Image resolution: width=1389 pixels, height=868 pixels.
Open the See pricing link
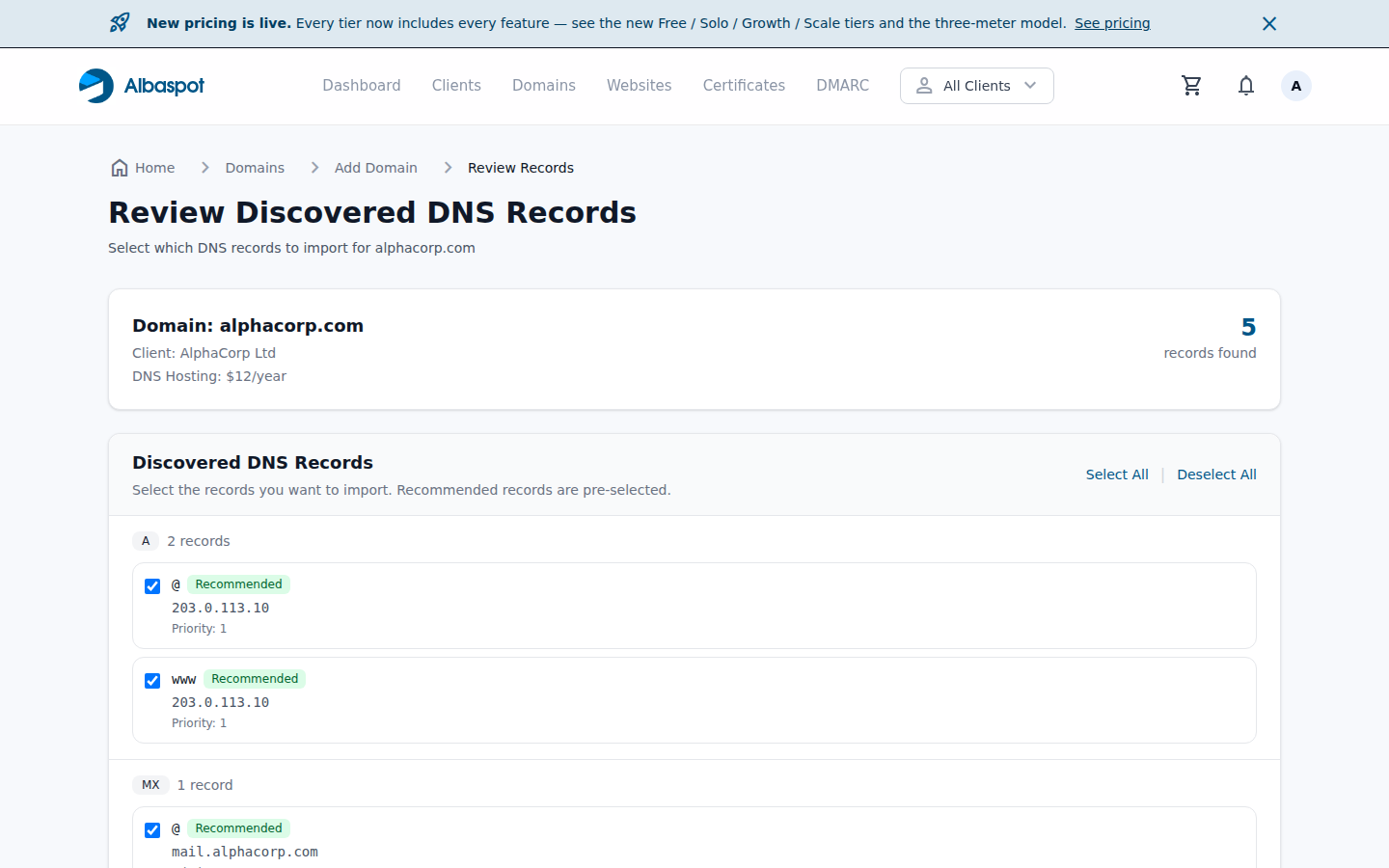coord(1112,23)
